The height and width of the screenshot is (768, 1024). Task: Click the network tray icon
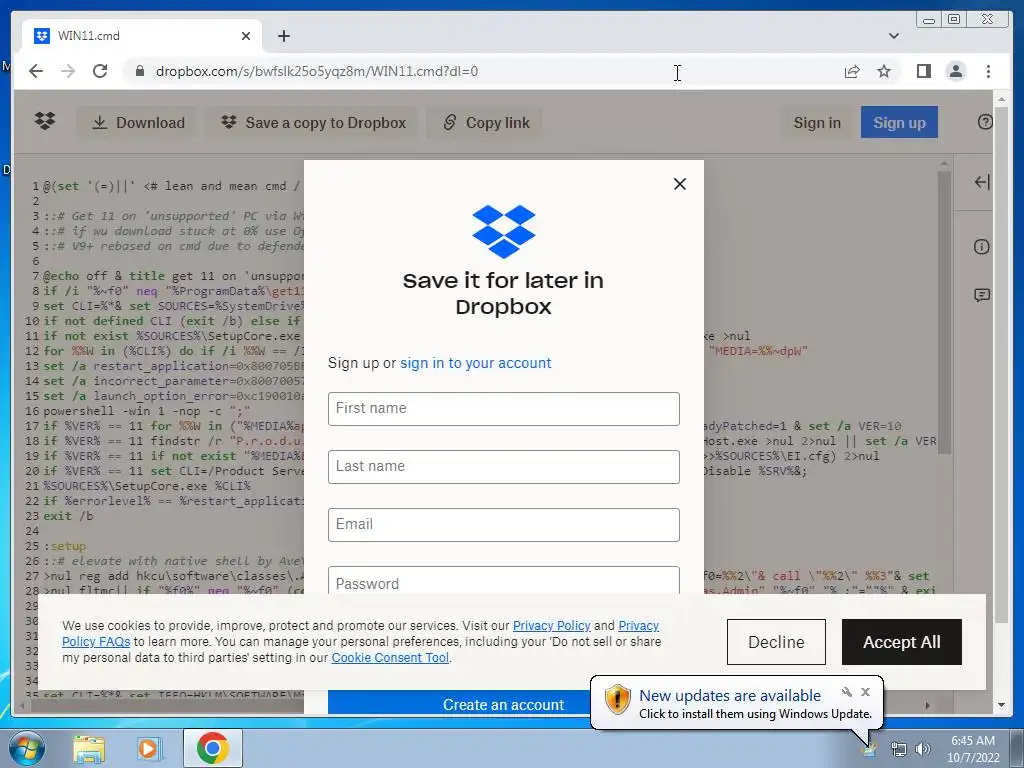[899, 749]
